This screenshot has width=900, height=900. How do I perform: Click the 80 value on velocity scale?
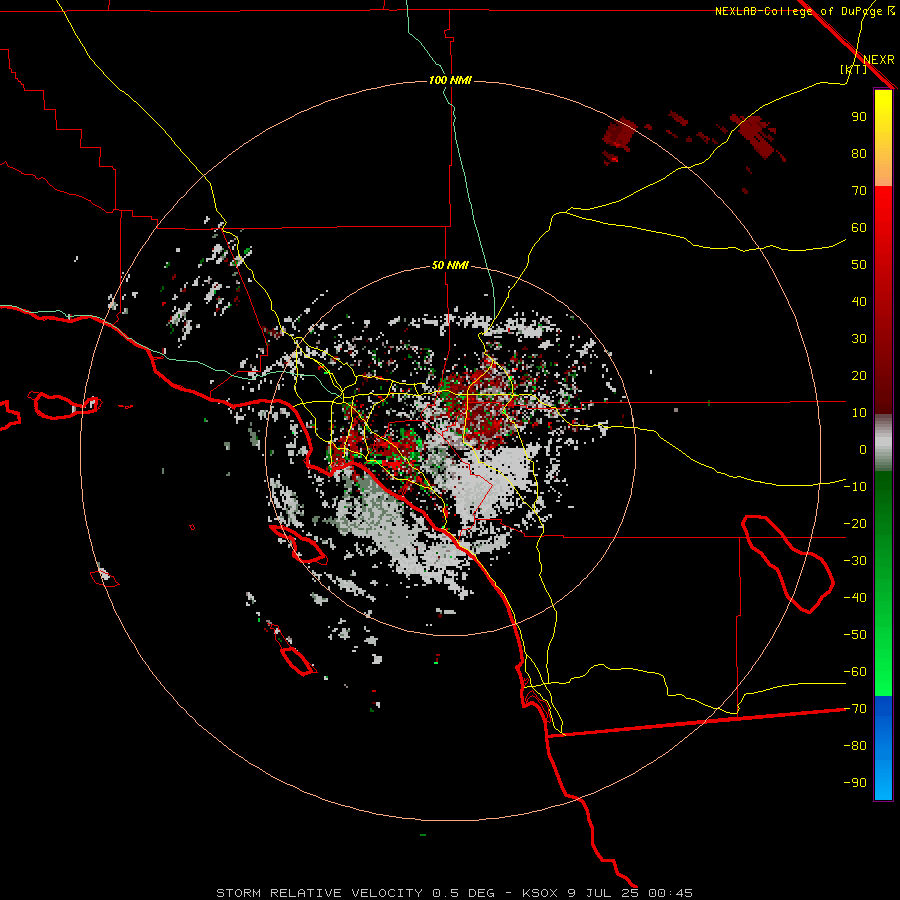859,154
